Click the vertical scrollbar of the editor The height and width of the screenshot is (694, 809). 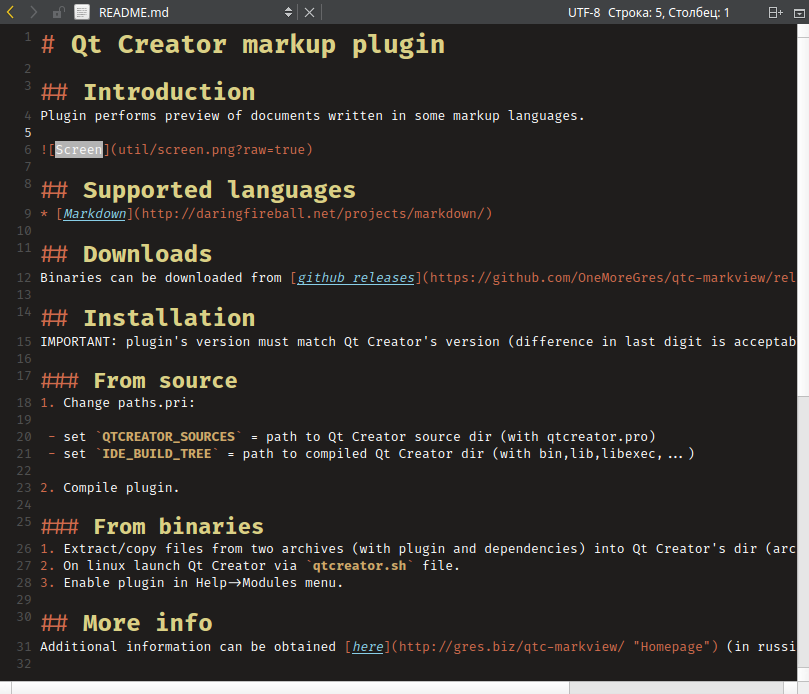tap(803, 351)
